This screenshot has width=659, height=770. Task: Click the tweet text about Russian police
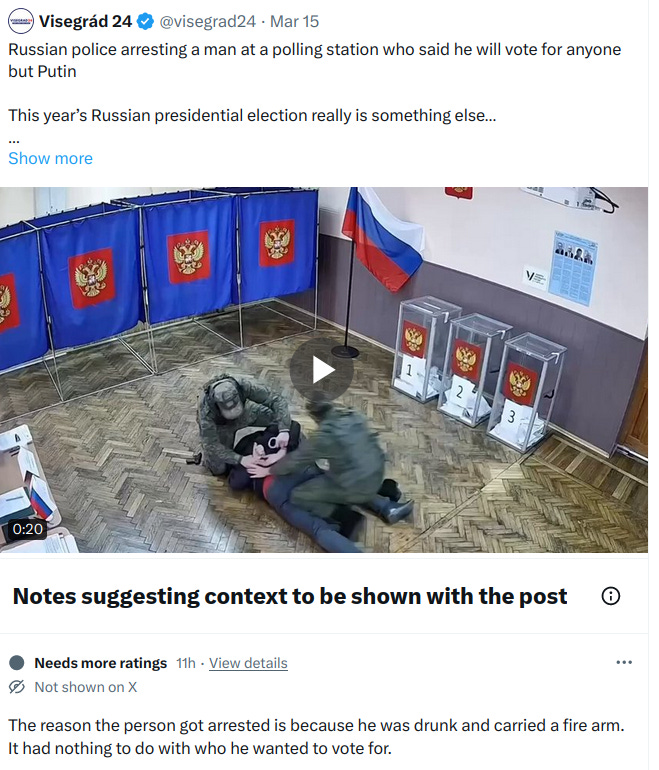coord(315,60)
